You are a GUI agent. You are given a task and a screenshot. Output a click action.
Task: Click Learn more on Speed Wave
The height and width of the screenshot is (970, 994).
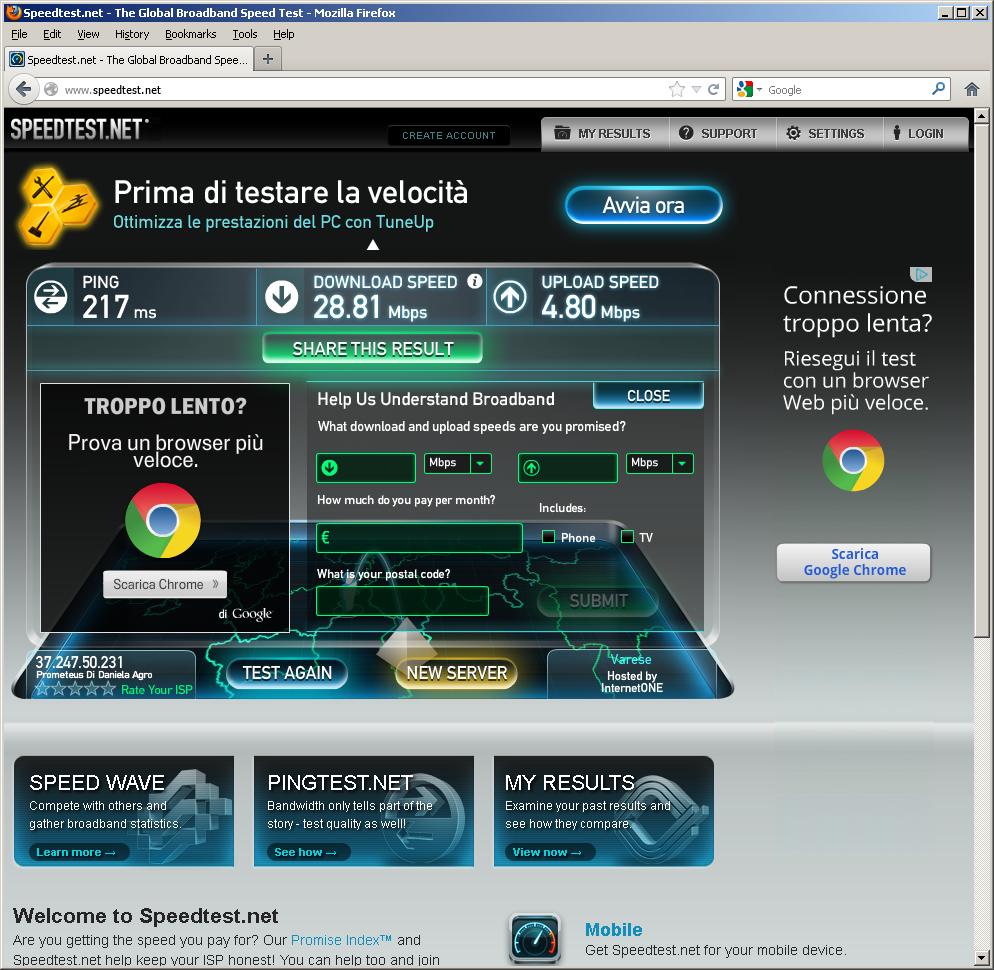click(x=79, y=852)
